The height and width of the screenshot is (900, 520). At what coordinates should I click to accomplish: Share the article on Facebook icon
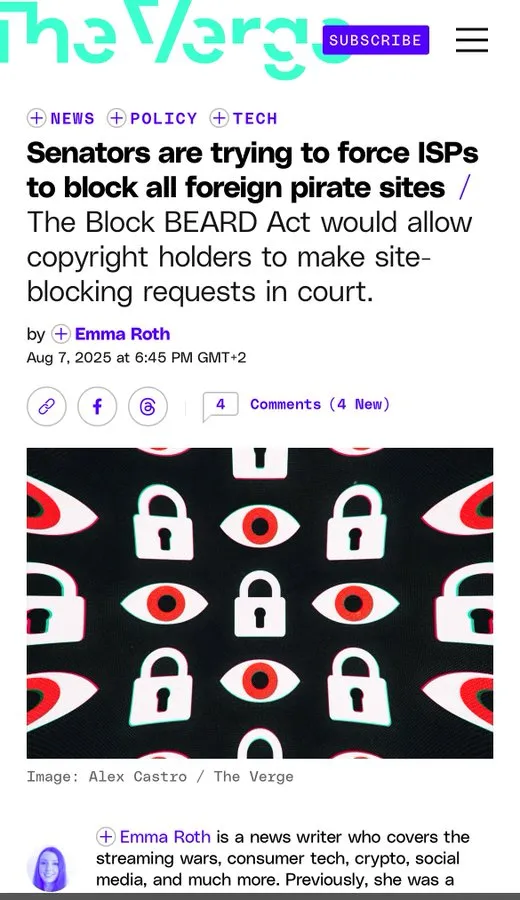[x=97, y=406]
